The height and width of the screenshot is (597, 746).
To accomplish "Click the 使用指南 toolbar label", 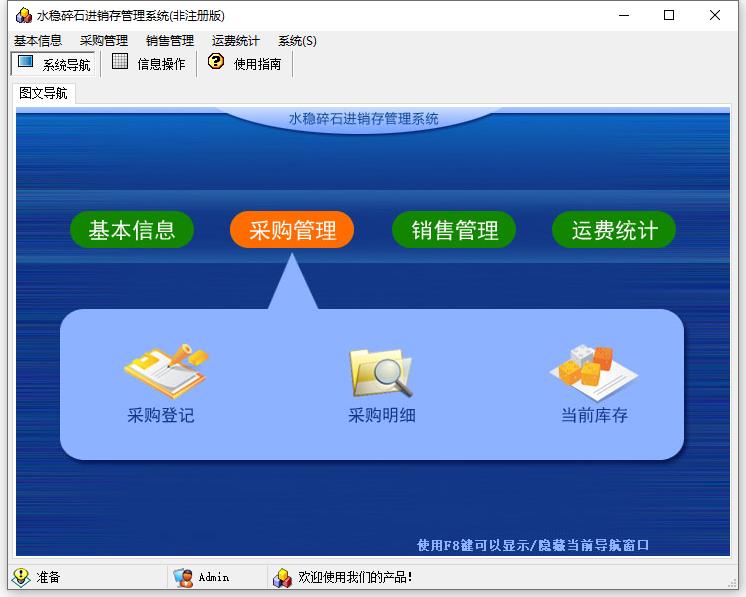I will (257, 64).
